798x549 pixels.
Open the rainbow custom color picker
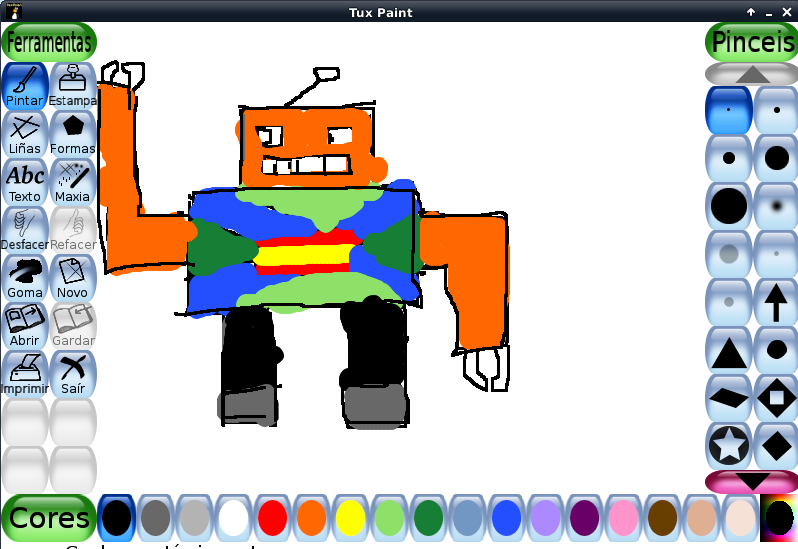point(779,518)
